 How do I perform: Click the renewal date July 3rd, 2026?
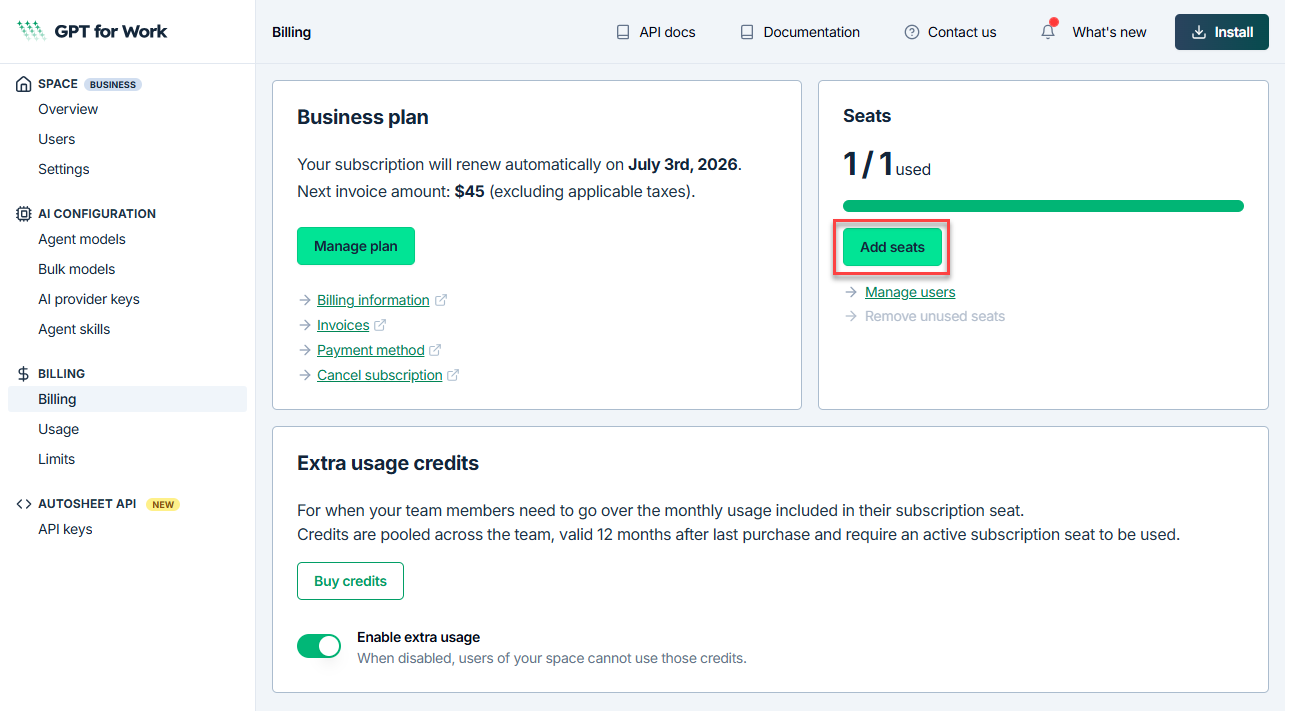(x=684, y=164)
